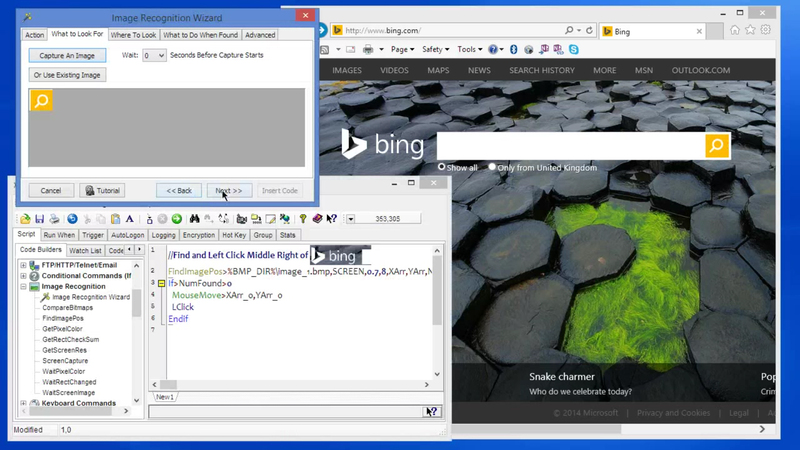
Task: Click the binoculars Find icon
Action: coord(194,219)
